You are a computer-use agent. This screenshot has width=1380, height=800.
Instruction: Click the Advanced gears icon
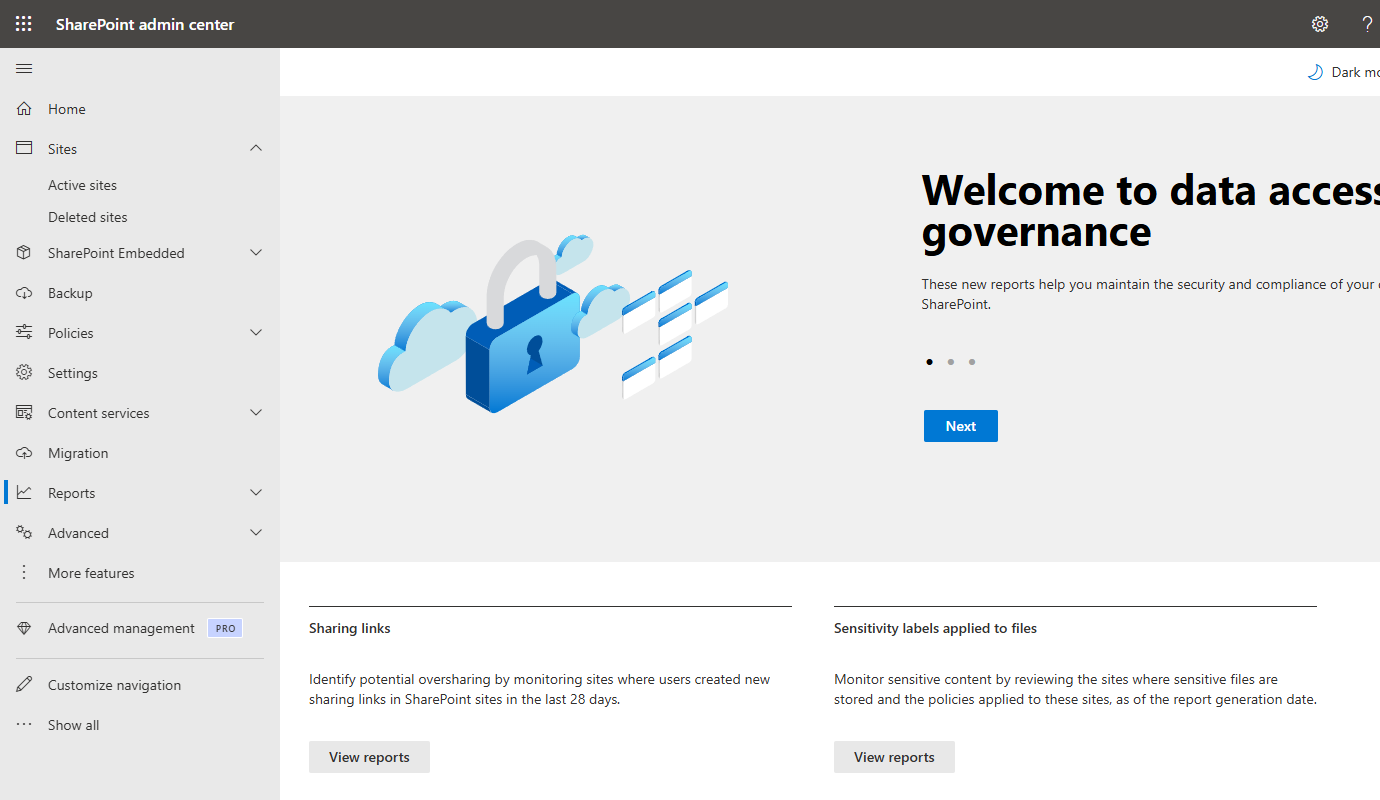[25, 532]
